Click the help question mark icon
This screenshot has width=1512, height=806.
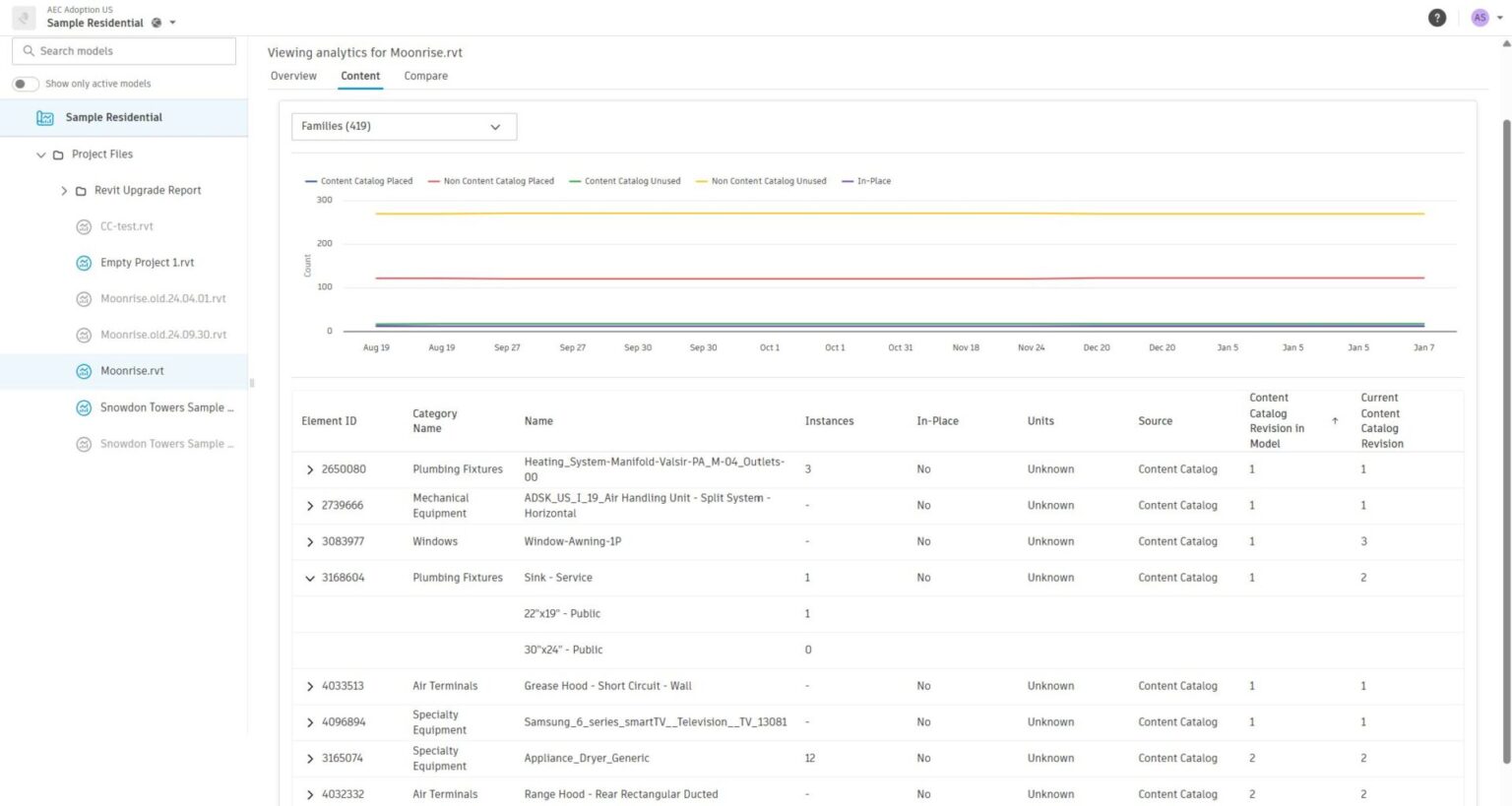(1436, 18)
